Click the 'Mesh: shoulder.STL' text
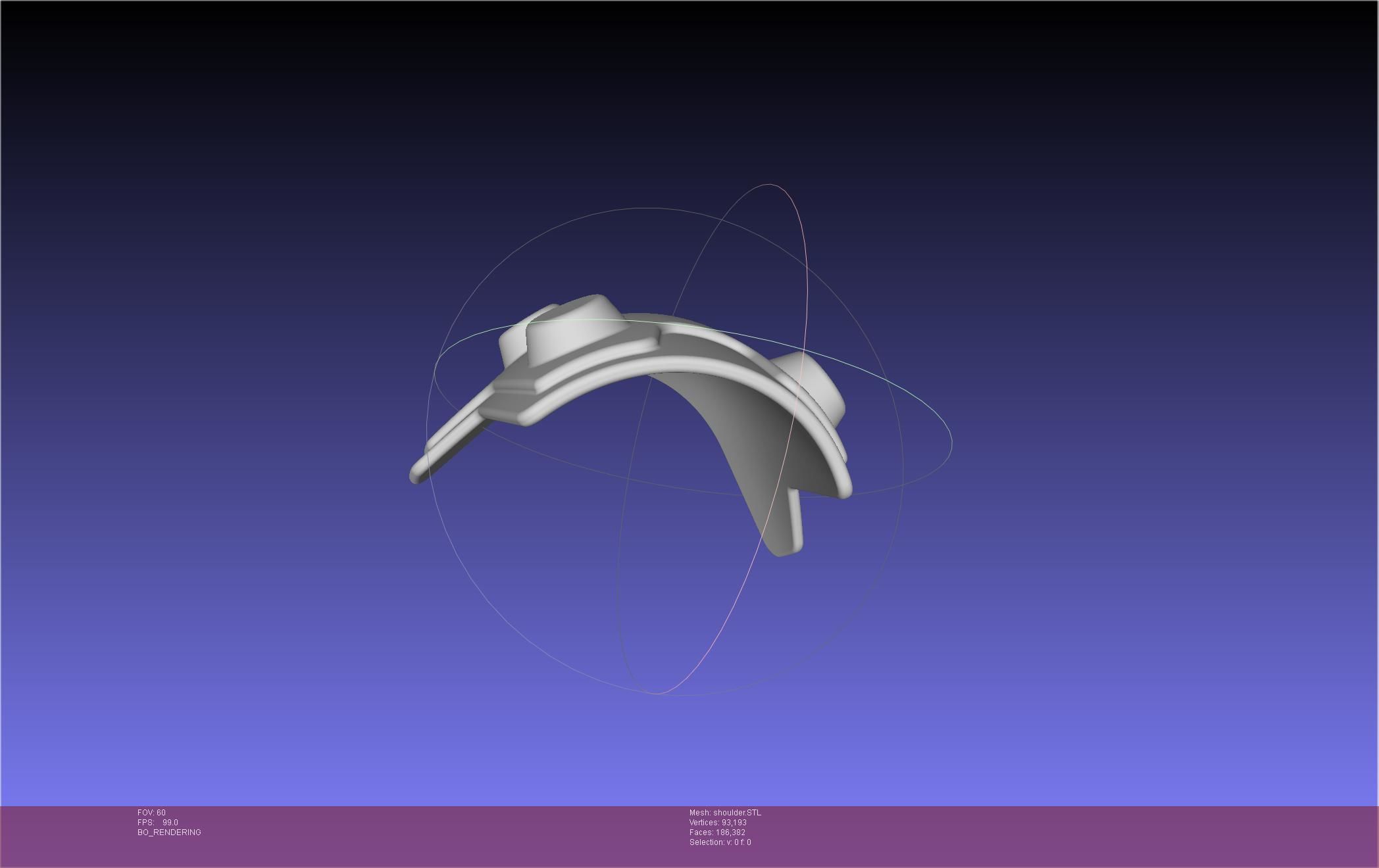The image size is (1379, 868). coord(725,813)
